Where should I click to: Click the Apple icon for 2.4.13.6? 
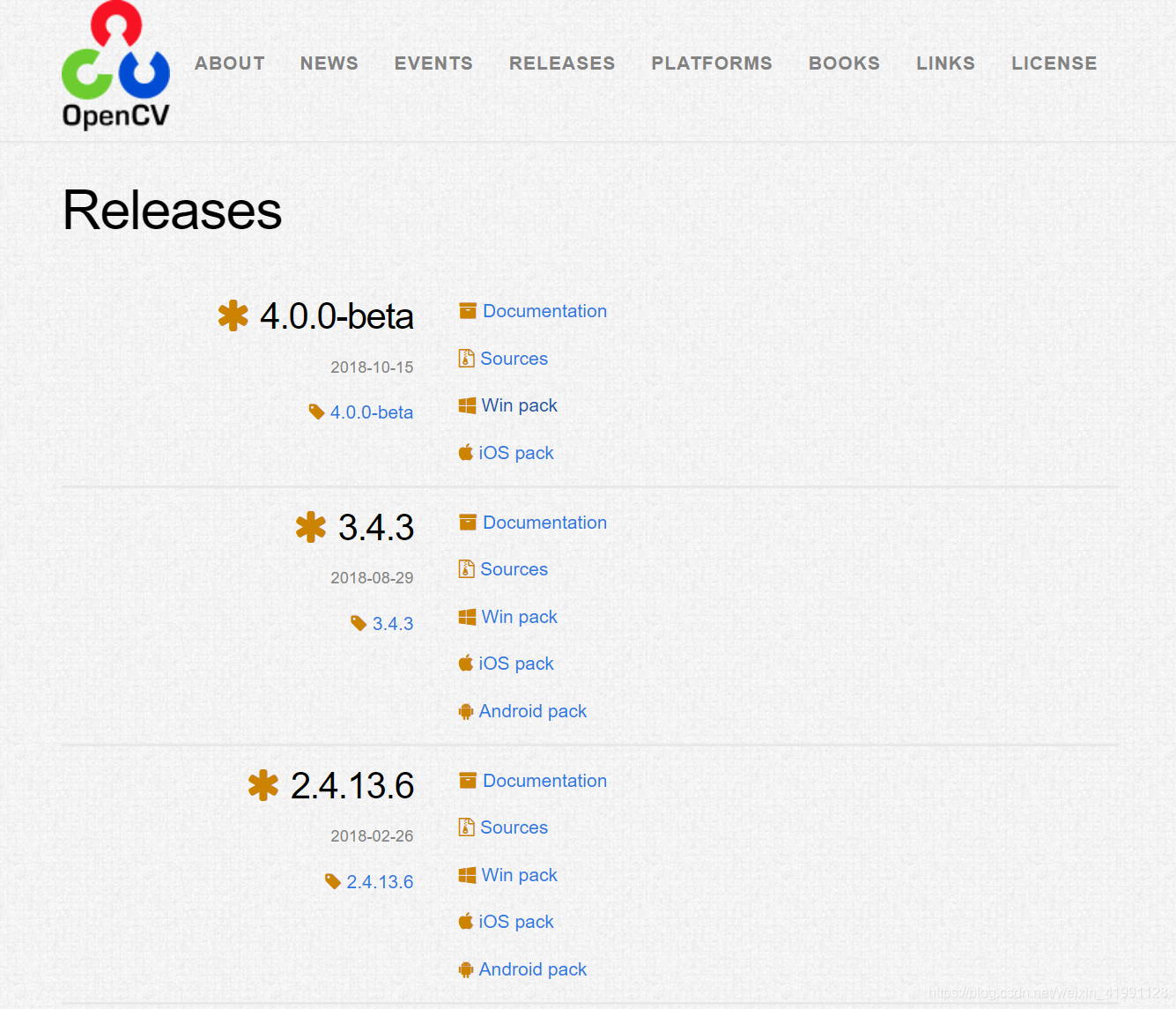click(466, 921)
